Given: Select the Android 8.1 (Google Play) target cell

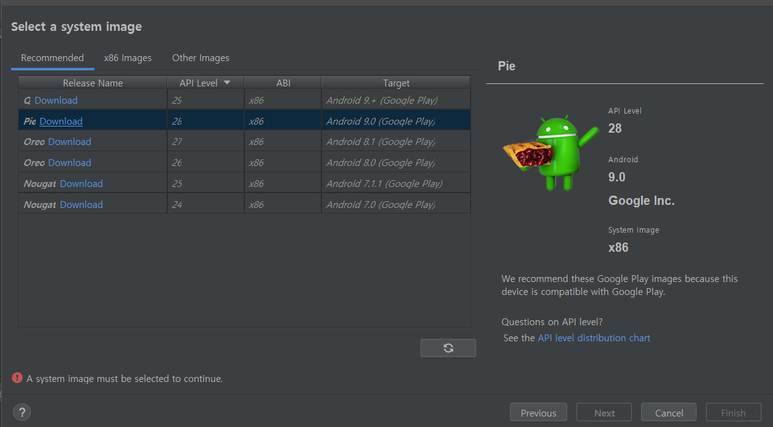Looking at the screenshot, I should [396, 142].
